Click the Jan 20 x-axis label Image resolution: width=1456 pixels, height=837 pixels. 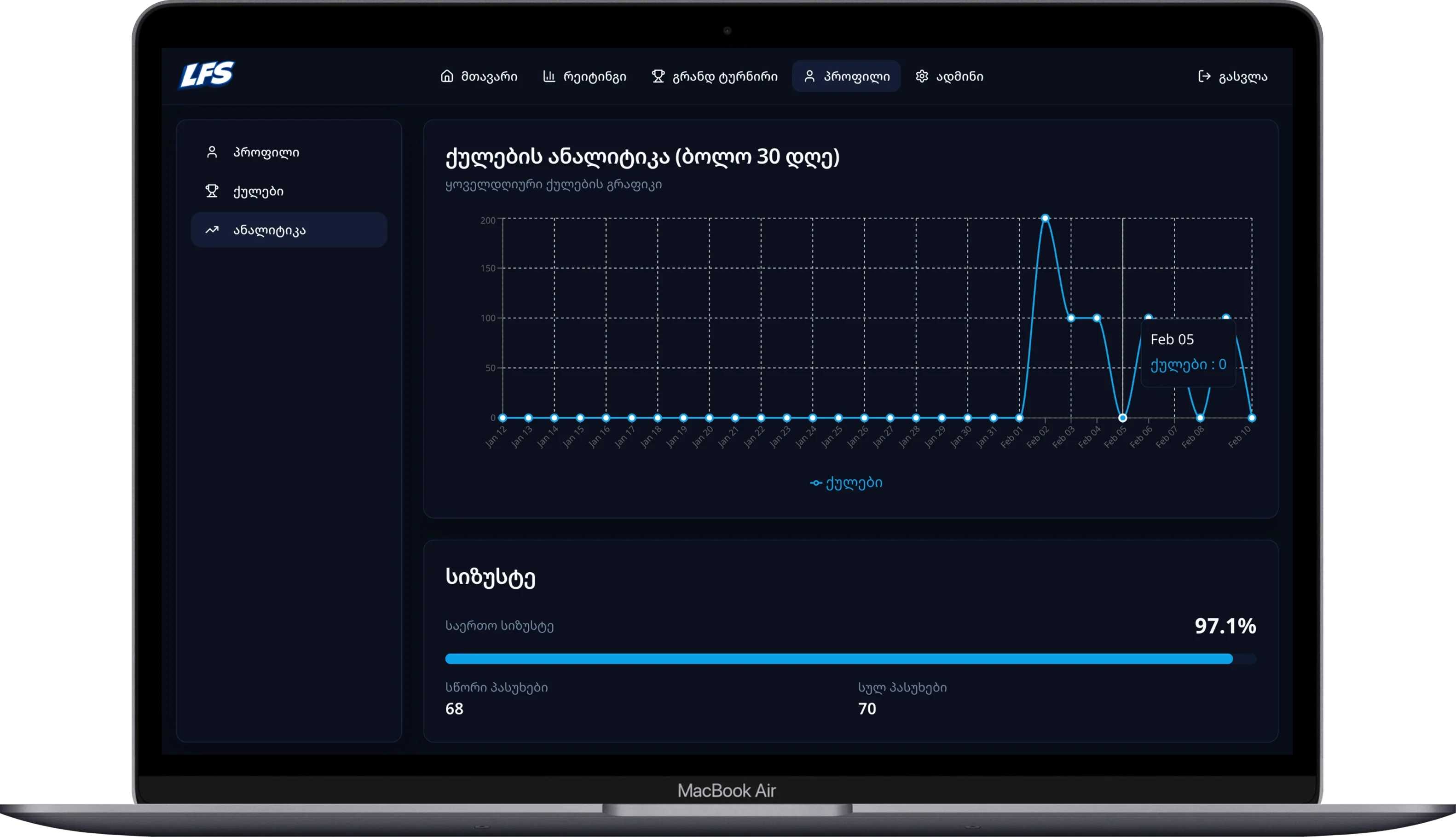[702, 437]
